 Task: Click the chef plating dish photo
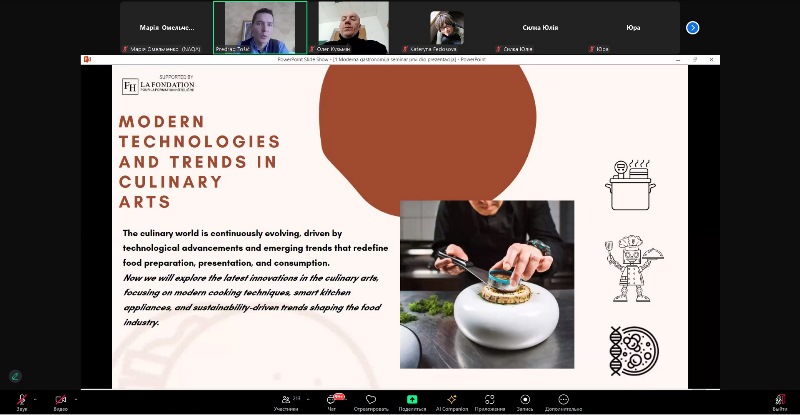[x=487, y=284]
